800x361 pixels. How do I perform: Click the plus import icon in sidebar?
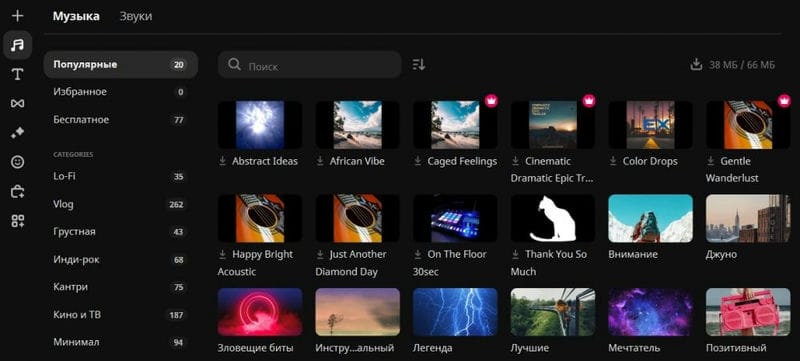tap(17, 16)
